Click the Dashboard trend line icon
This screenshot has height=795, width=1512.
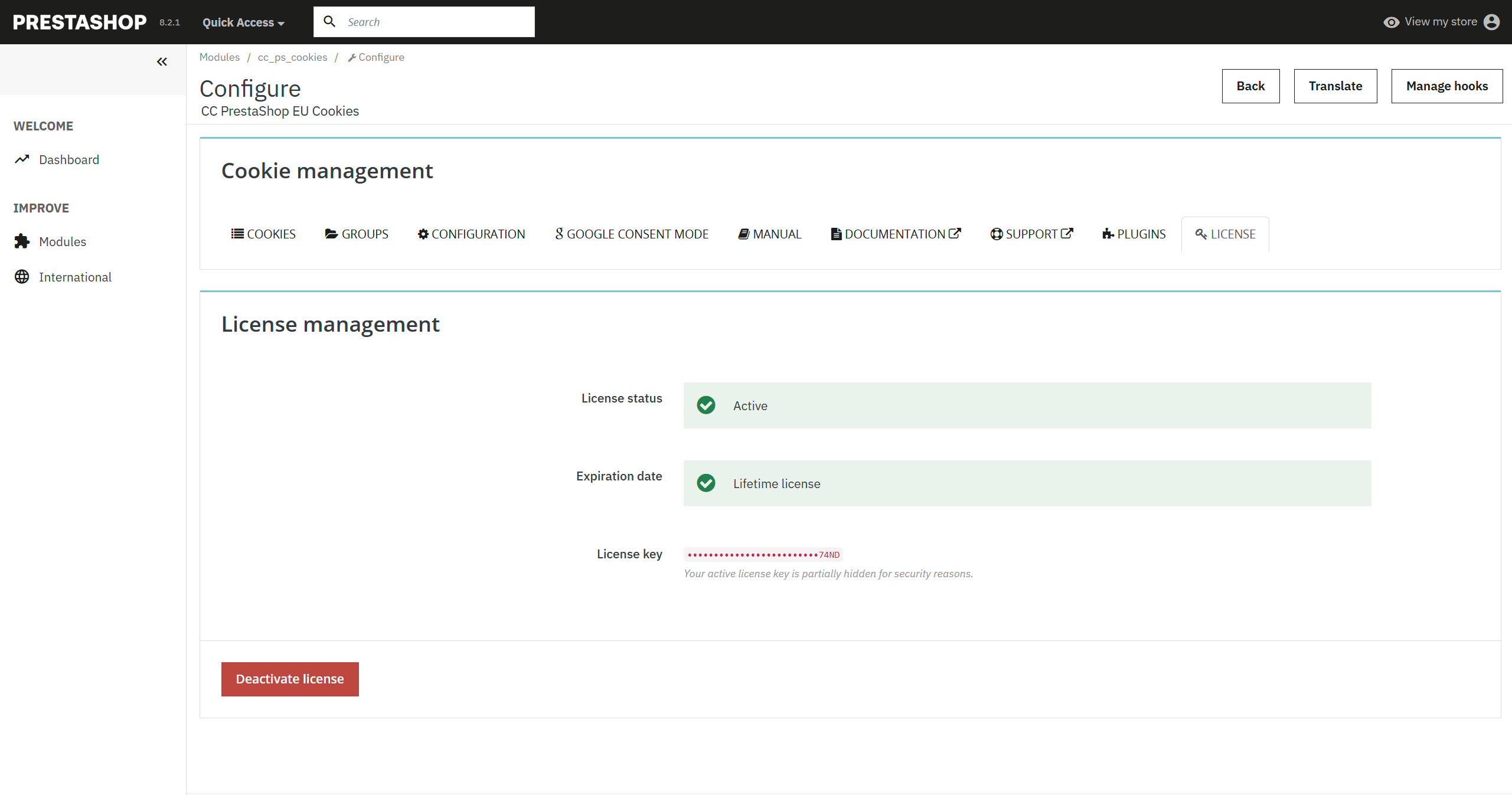point(22,159)
